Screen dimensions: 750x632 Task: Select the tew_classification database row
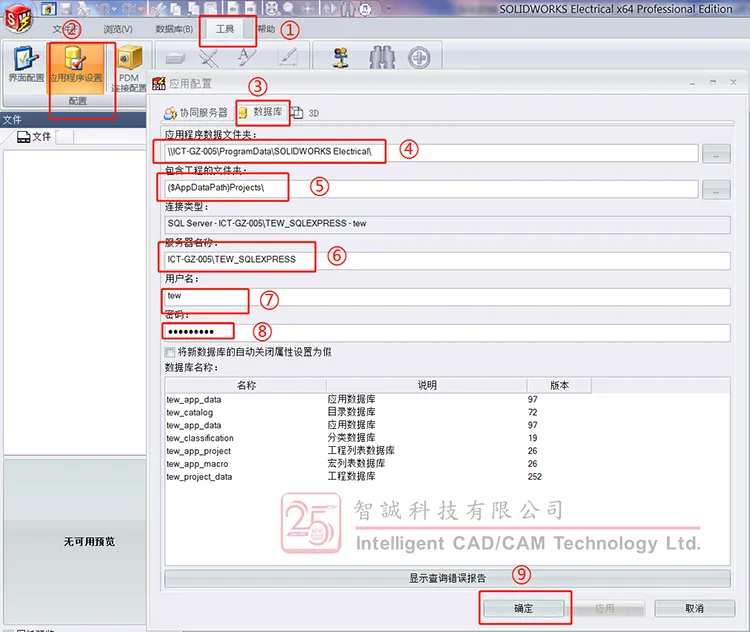click(200, 438)
